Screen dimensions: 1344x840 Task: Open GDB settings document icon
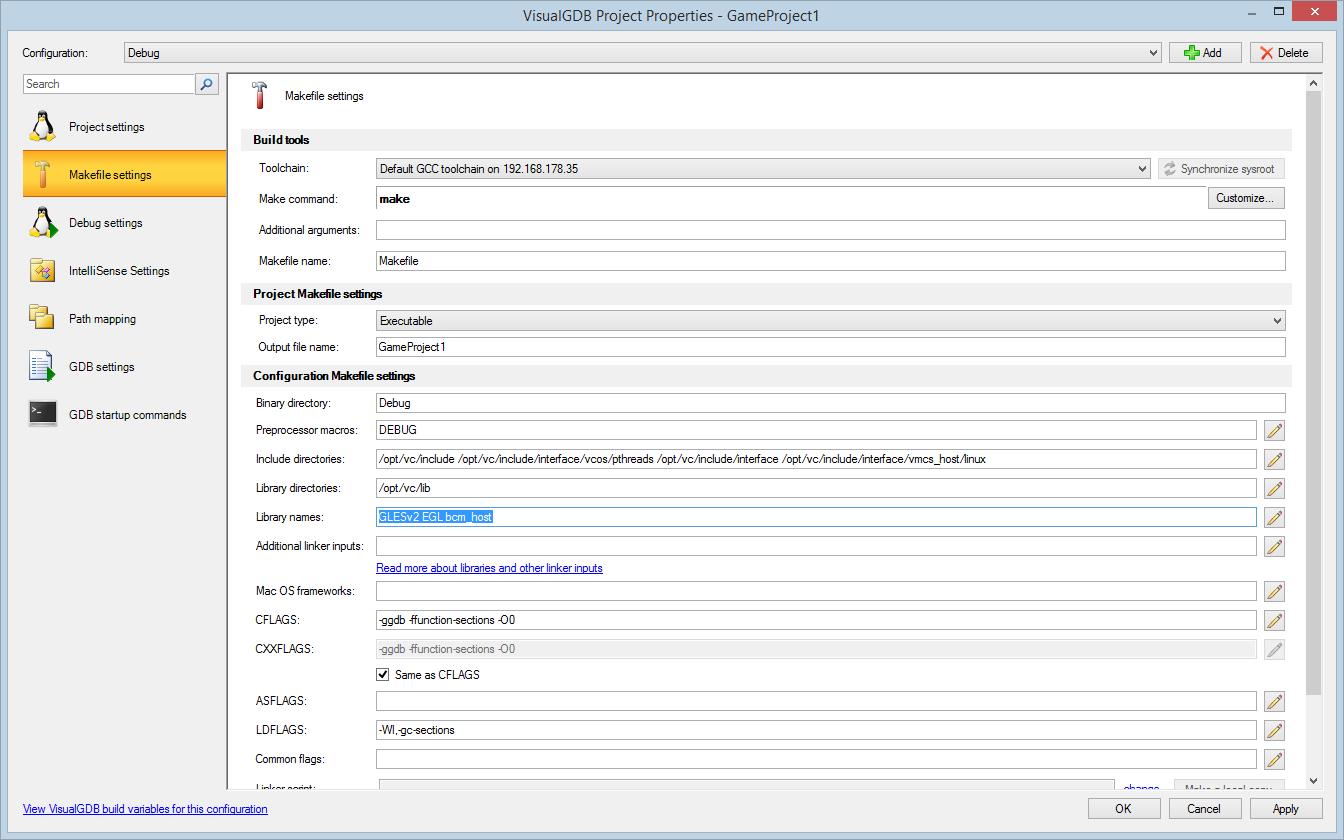click(x=42, y=367)
